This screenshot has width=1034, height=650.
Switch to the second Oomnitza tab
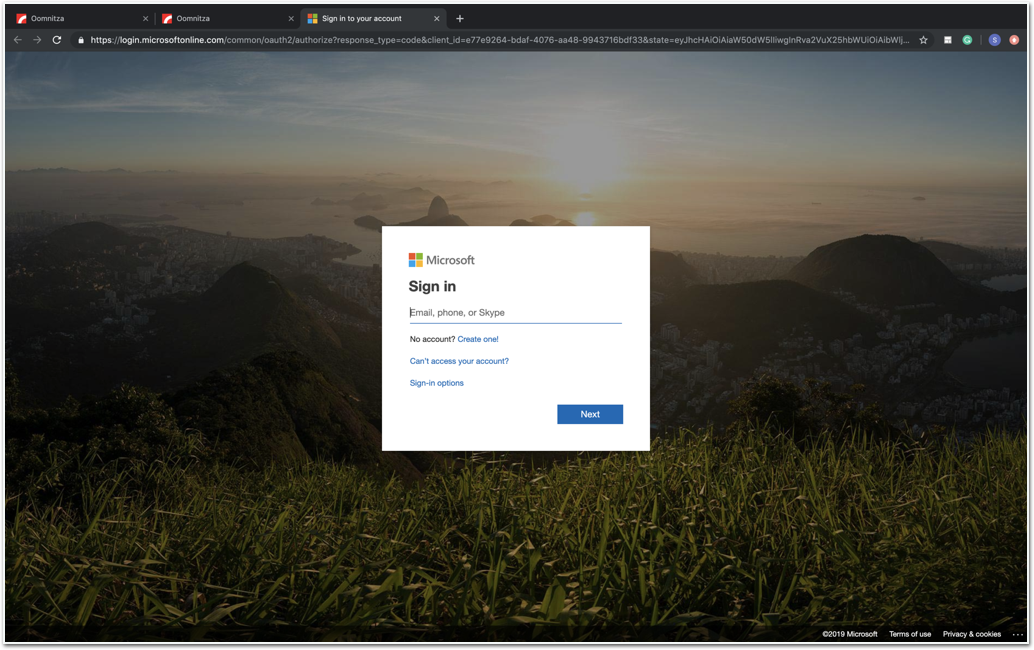coord(225,18)
